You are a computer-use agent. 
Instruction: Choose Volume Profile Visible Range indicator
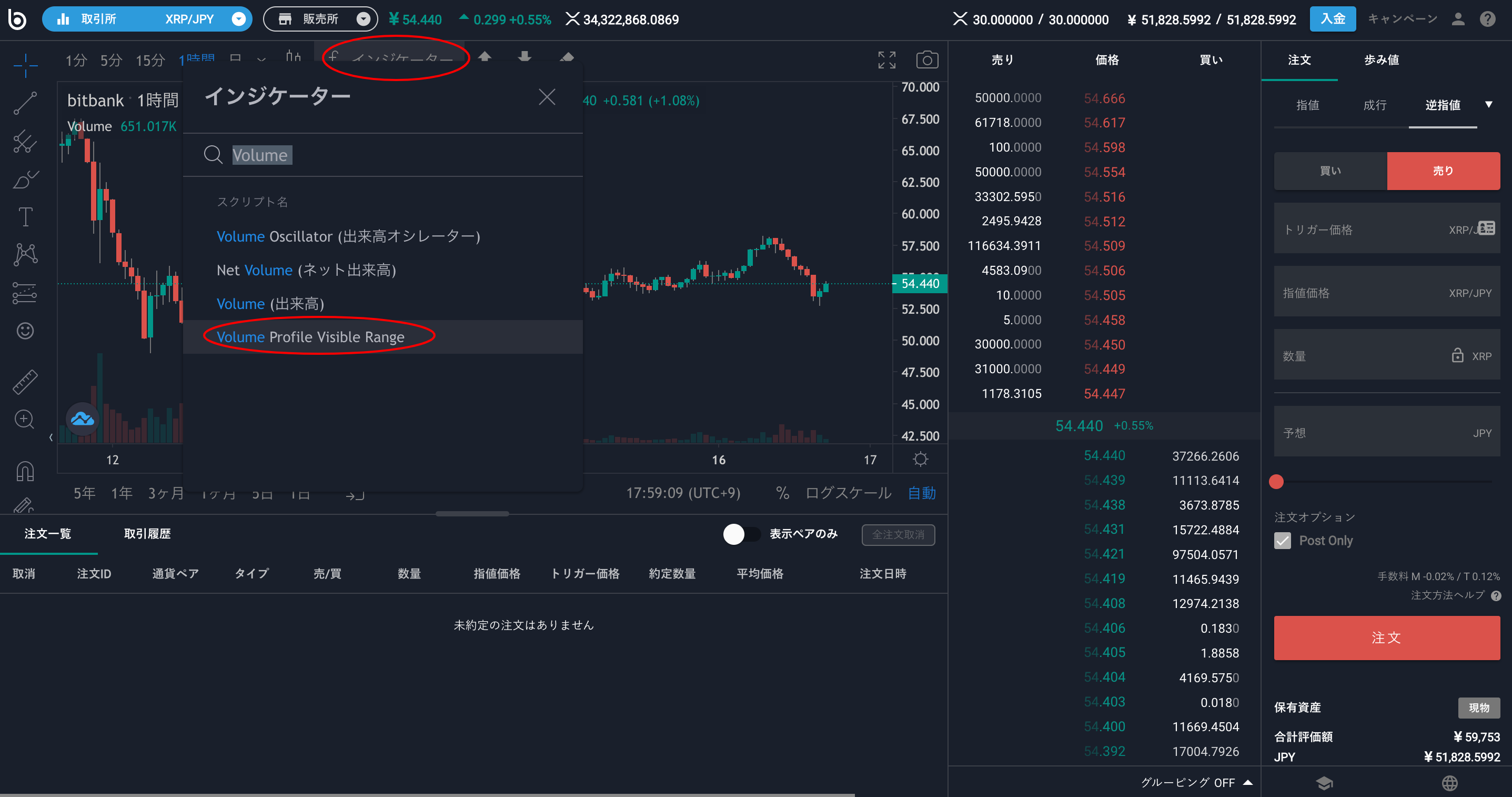382,337
